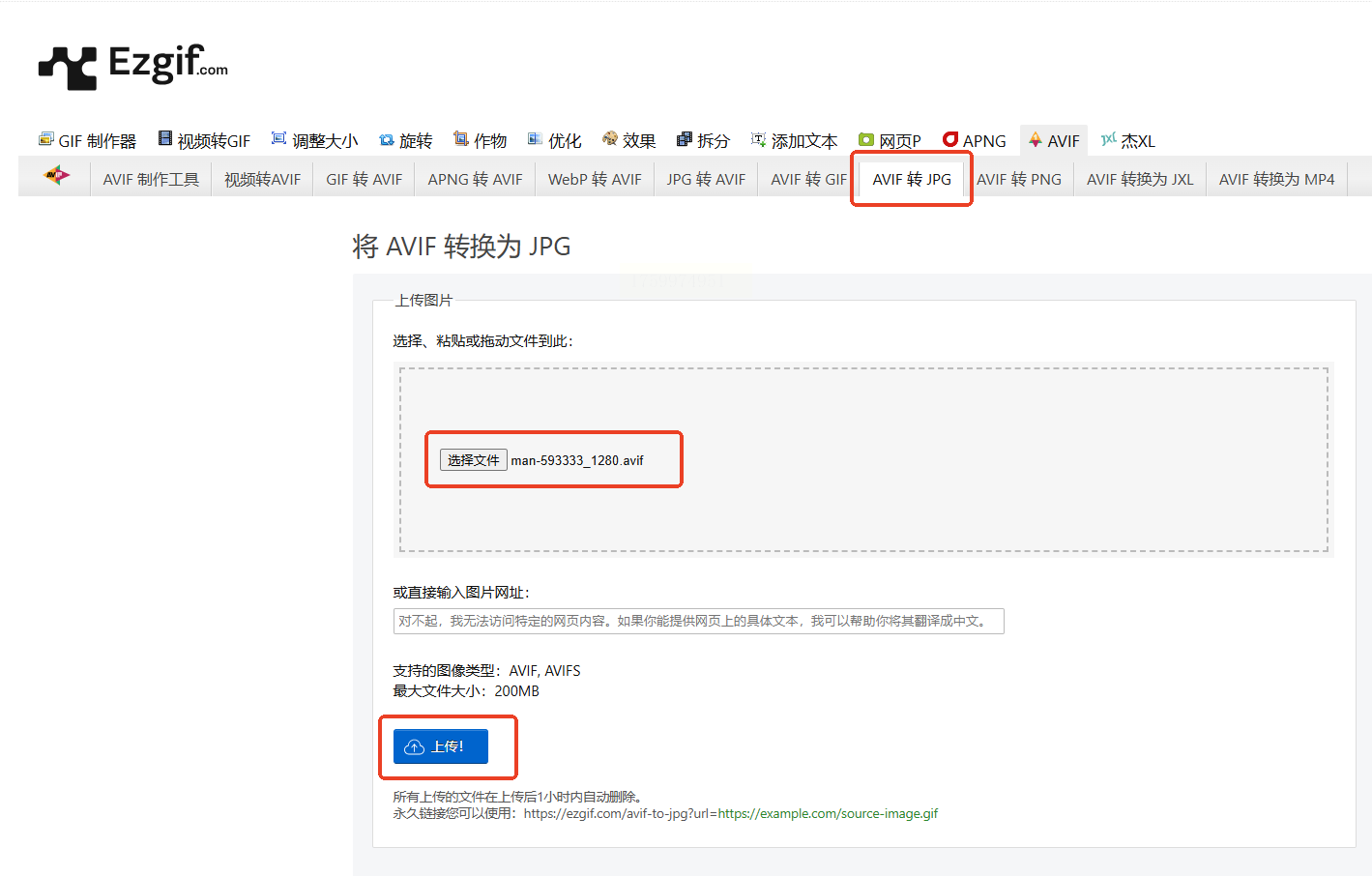Click the AVIF icon in the top menu

point(1036,139)
